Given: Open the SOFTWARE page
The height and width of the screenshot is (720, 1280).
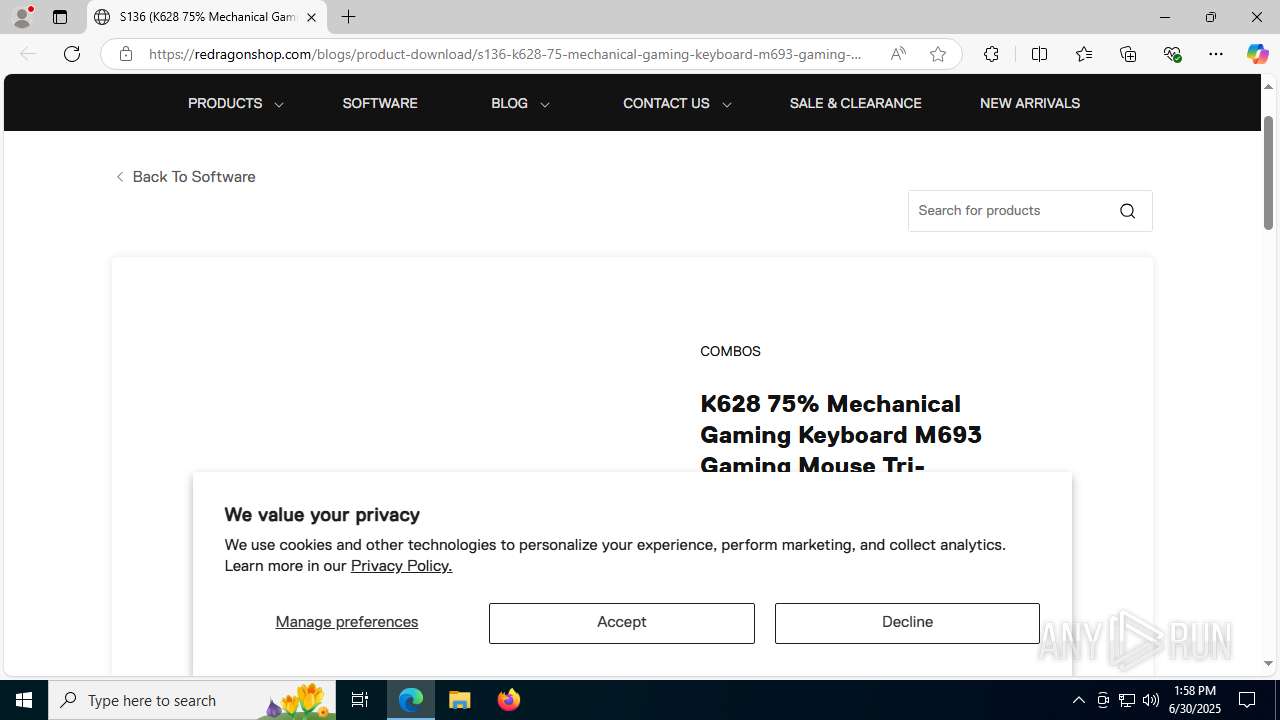Looking at the screenshot, I should [x=380, y=103].
